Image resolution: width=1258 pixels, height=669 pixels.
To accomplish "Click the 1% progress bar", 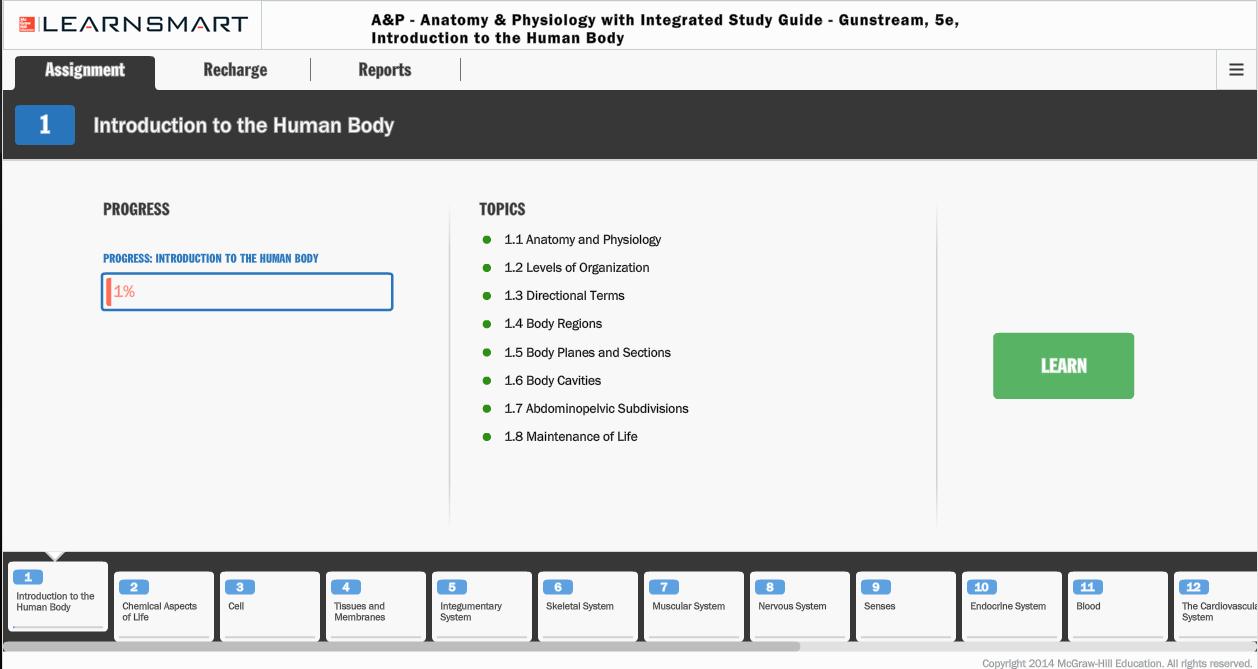I will pos(247,292).
